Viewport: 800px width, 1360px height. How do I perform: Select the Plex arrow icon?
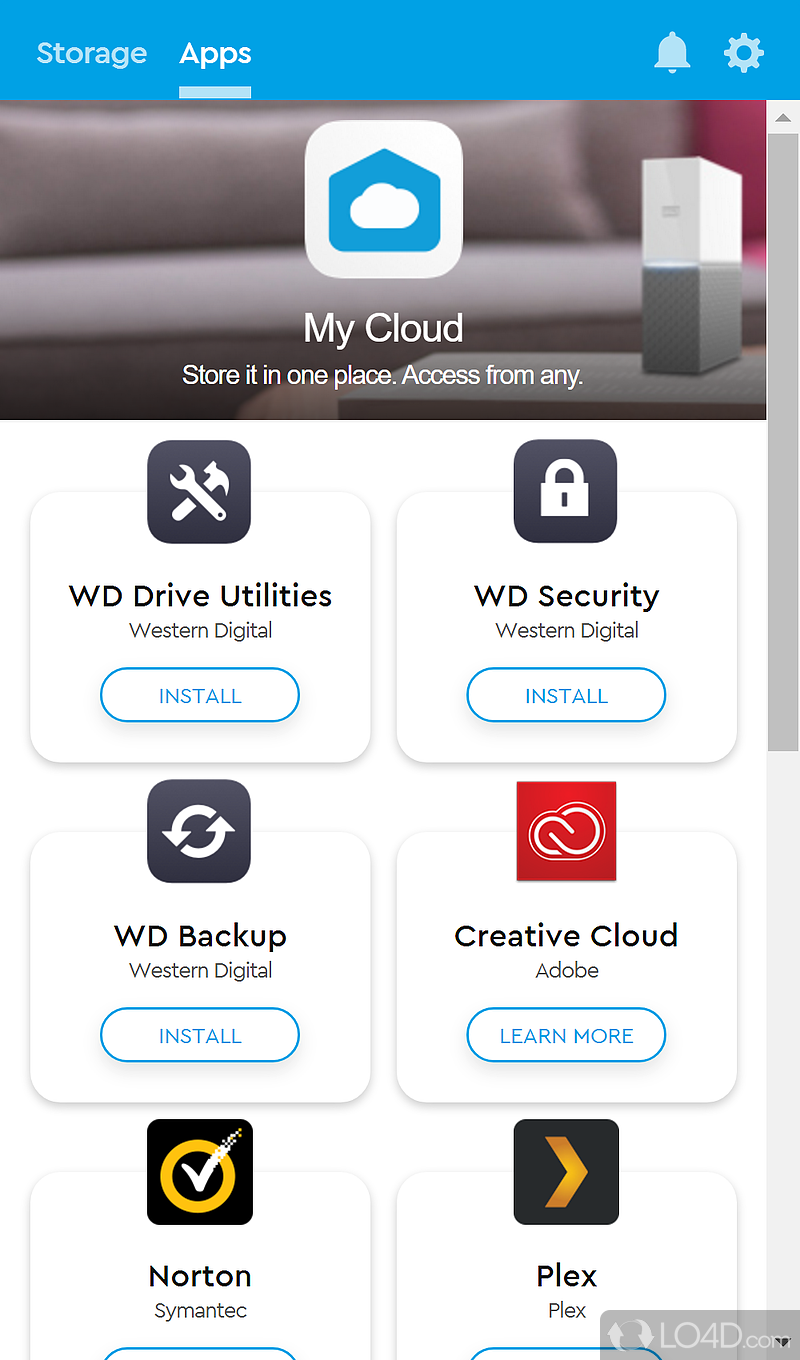coord(566,1172)
